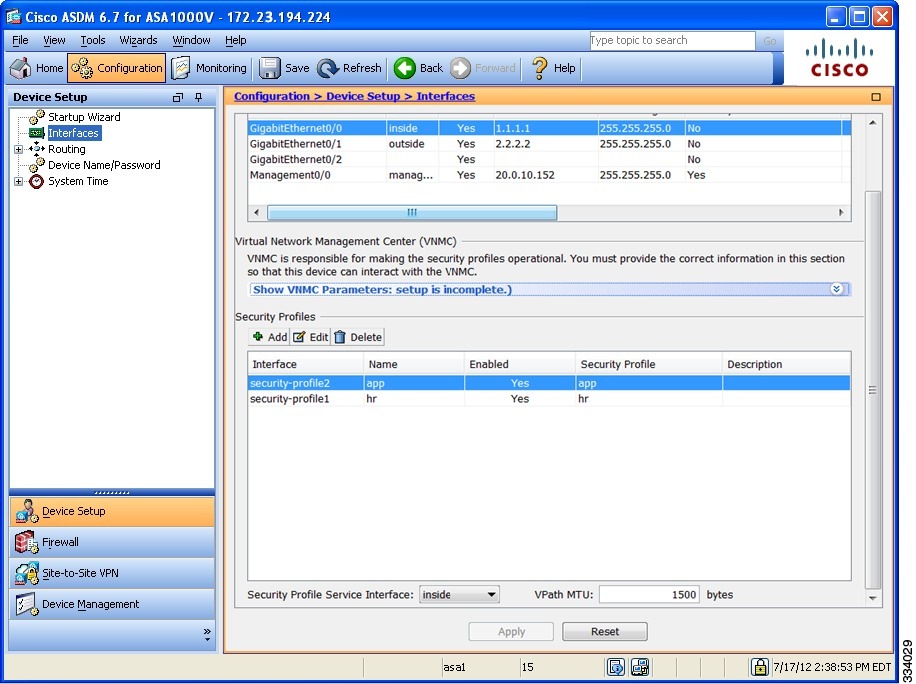The height and width of the screenshot is (684, 916).
Task: Switch to Monitoring view
Action: 209,68
